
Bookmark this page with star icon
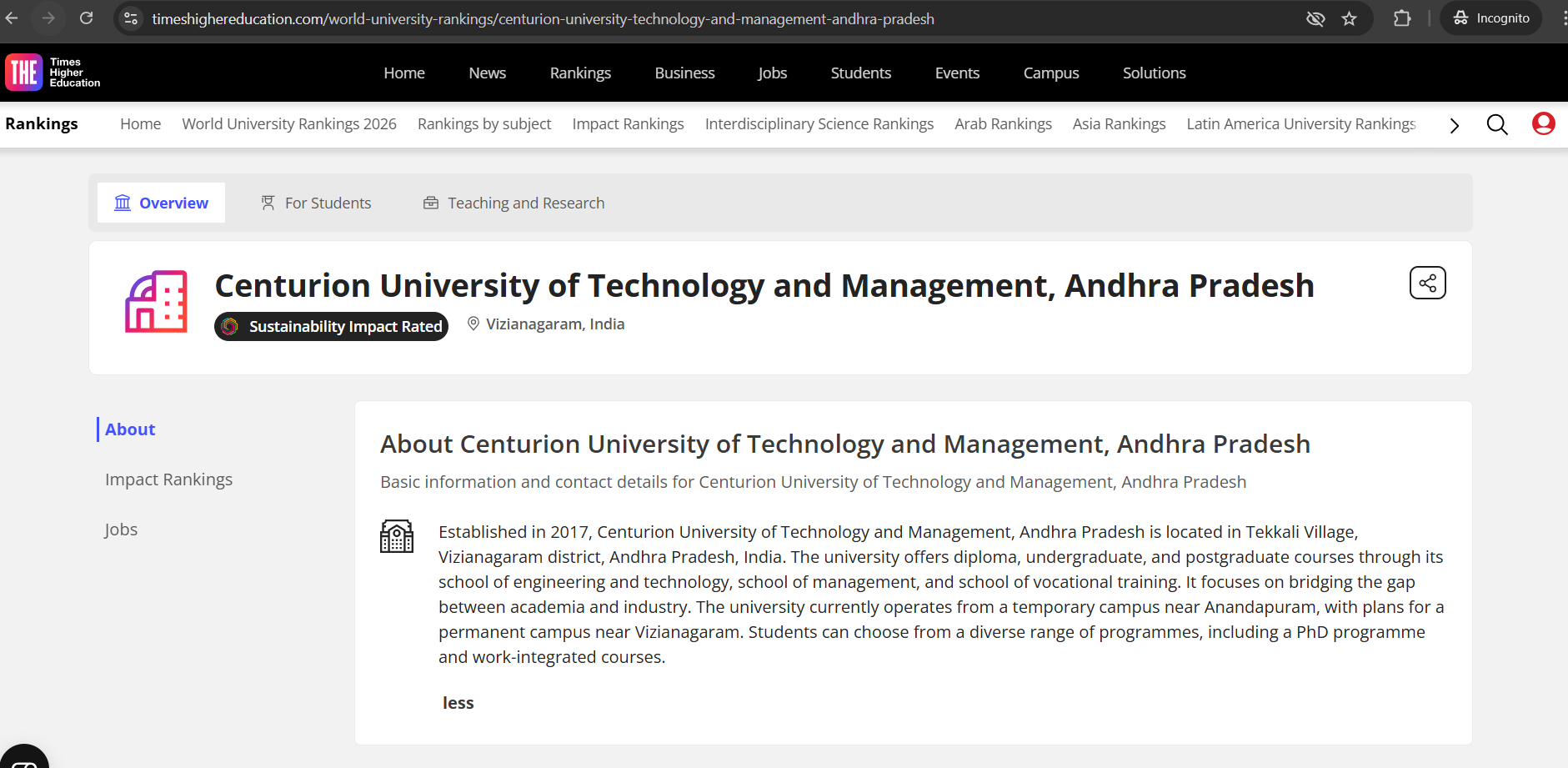pos(1350,18)
